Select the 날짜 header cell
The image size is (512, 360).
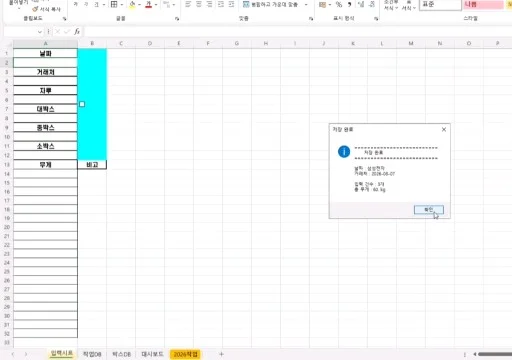click(x=45, y=53)
